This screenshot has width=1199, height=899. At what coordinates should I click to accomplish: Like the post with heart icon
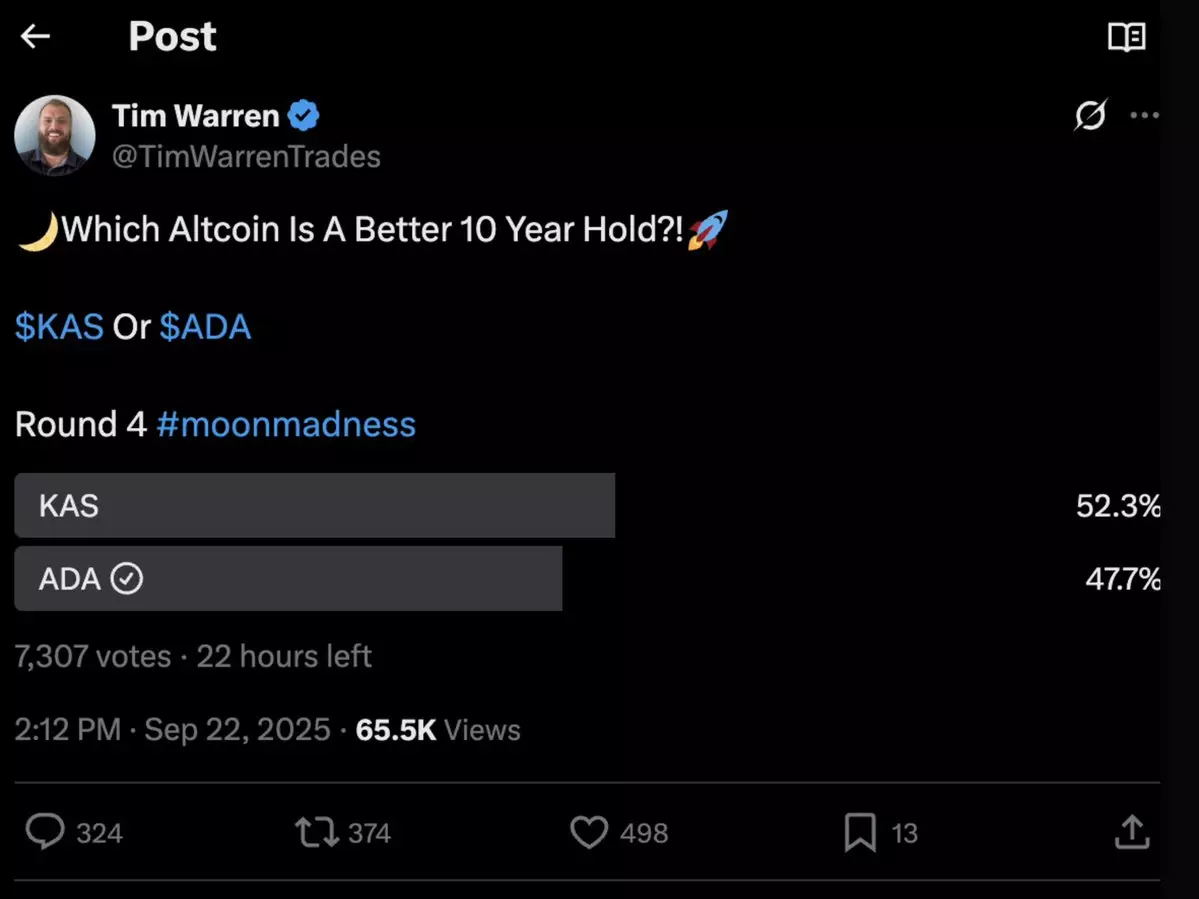coord(589,832)
